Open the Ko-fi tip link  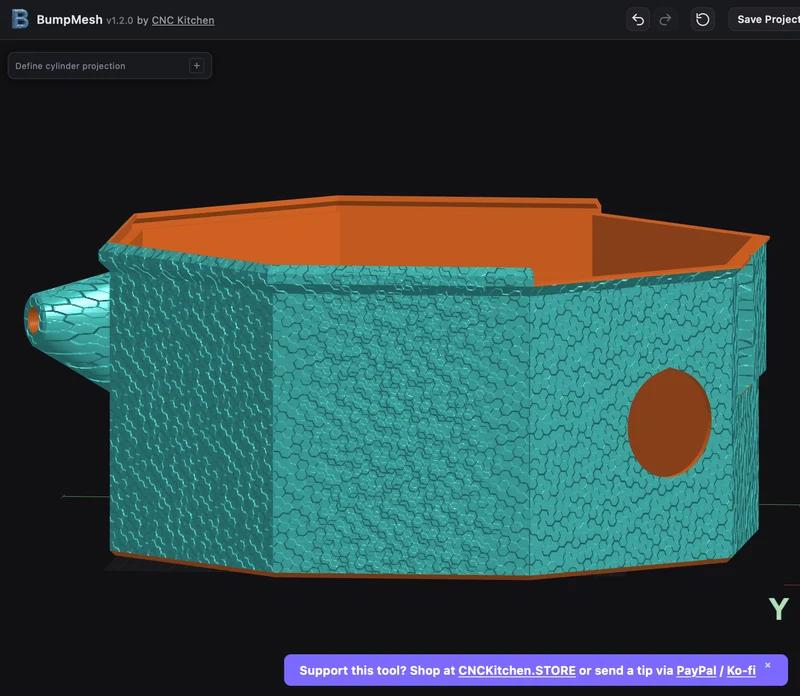pos(741,670)
